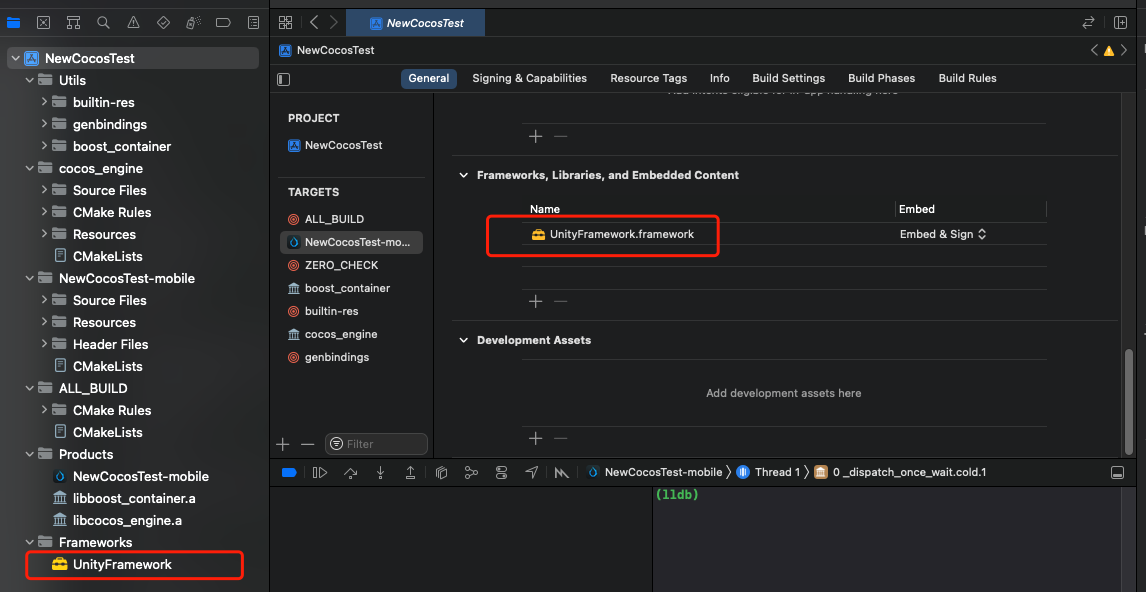The height and width of the screenshot is (592, 1146).
Task: Switch to Signing & Capabilities tab
Action: pos(529,78)
